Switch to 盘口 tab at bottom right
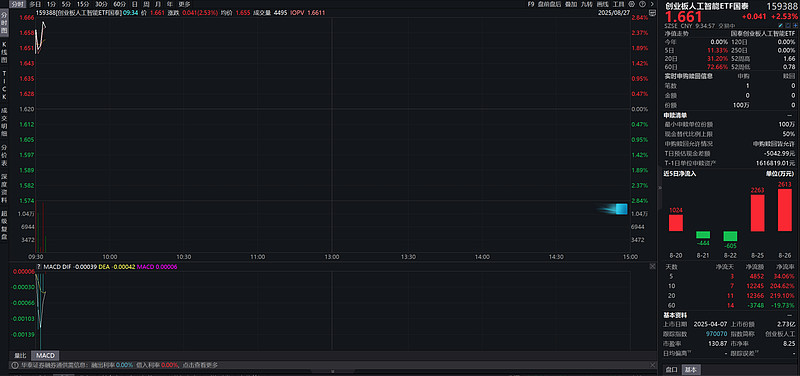The width and height of the screenshot is (800, 376). 672,370
